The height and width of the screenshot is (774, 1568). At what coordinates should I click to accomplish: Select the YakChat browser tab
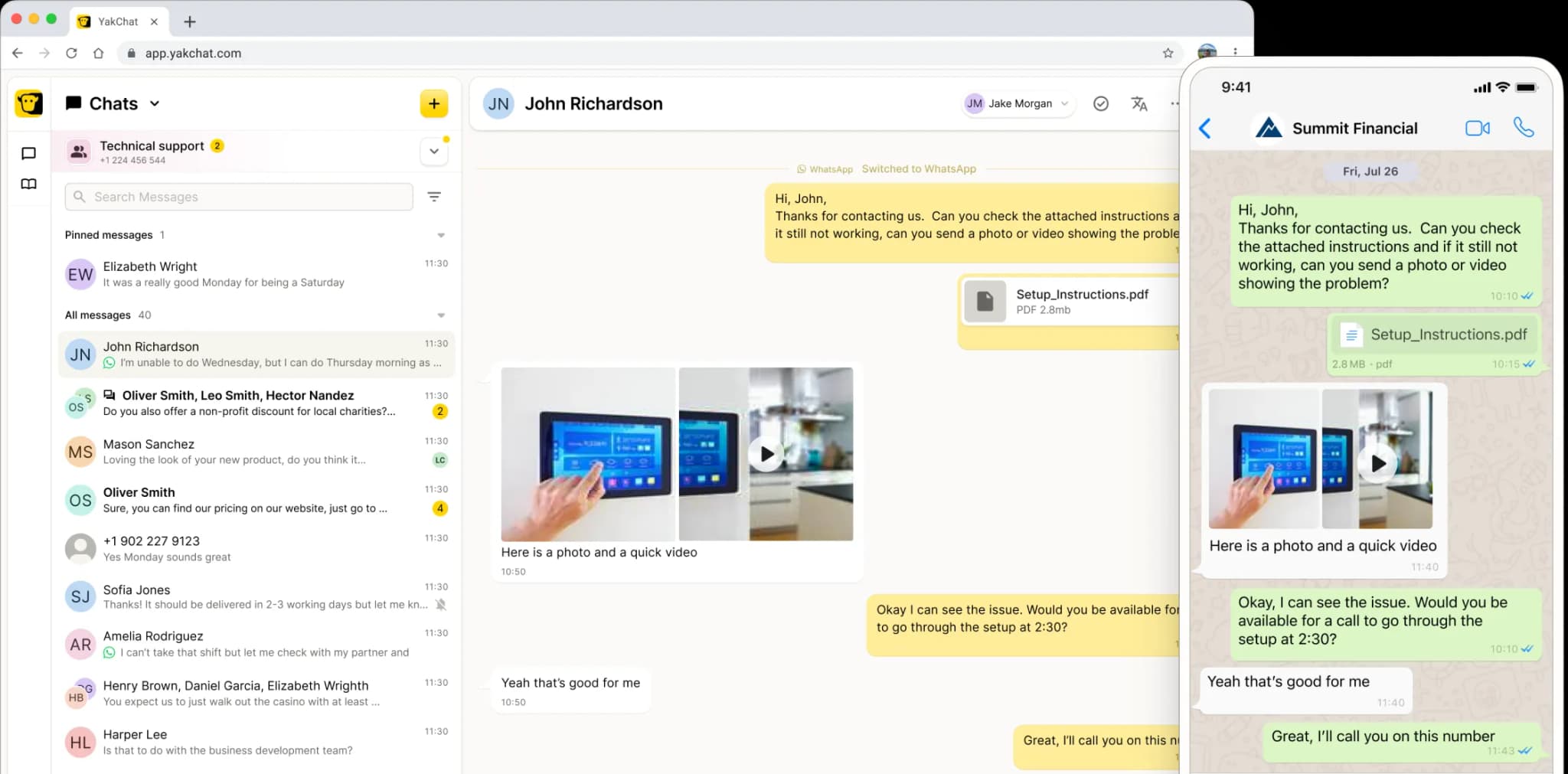[x=118, y=21]
